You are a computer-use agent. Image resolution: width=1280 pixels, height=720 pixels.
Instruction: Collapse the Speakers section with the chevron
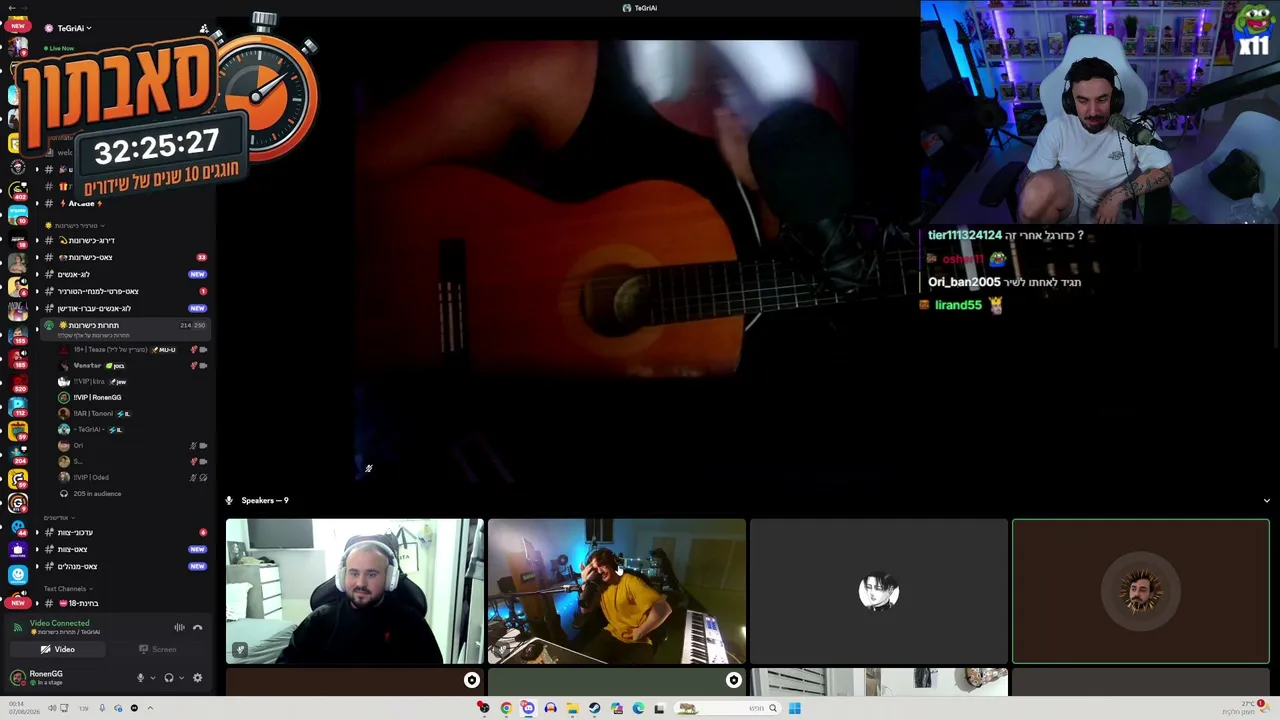tap(1266, 501)
